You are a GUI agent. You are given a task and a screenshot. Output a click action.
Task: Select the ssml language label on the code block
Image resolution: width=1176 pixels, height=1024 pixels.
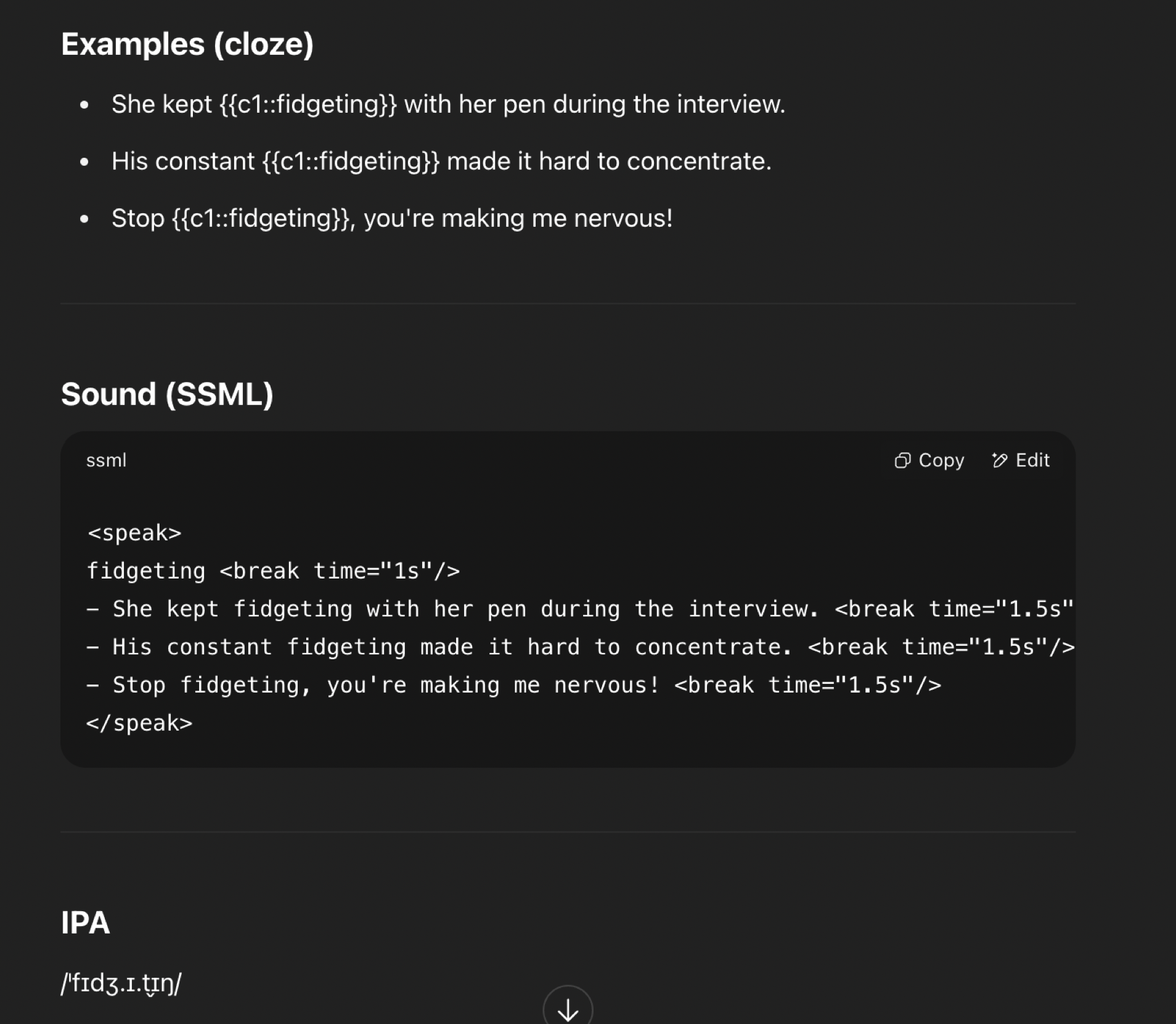(107, 460)
